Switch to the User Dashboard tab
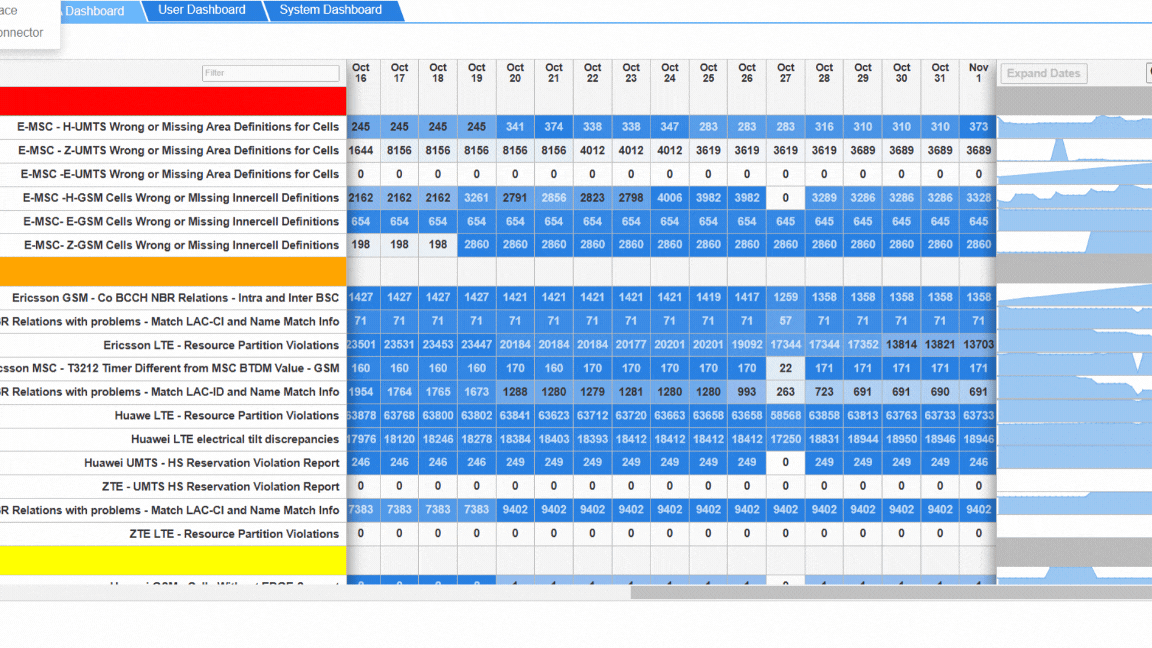 201,10
